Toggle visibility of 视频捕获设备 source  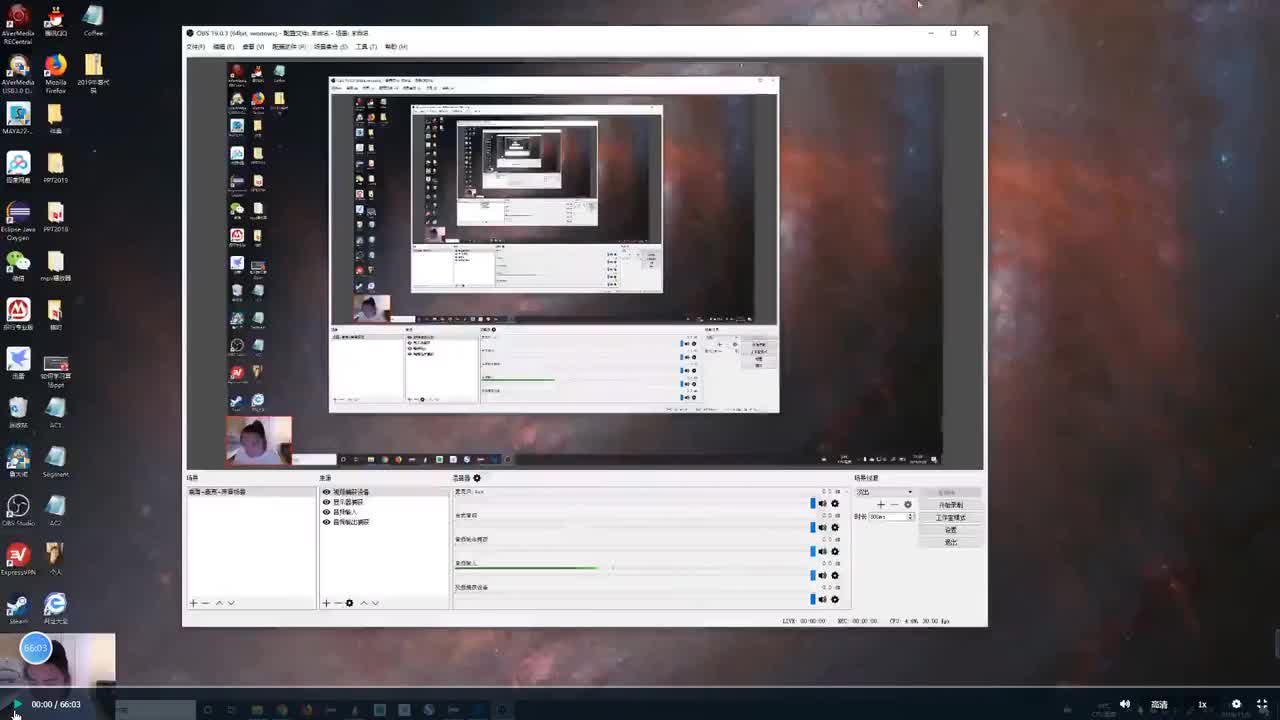(x=326, y=492)
